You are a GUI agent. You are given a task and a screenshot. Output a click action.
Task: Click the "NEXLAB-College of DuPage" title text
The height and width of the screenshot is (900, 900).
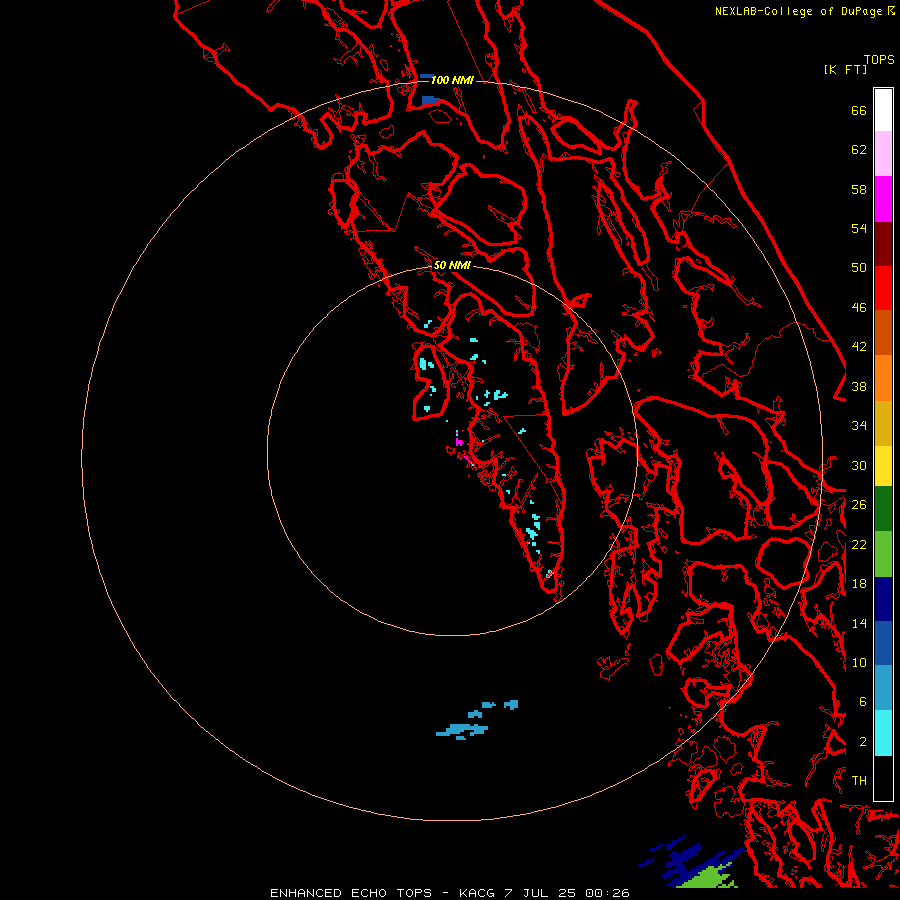pyautogui.click(x=800, y=11)
